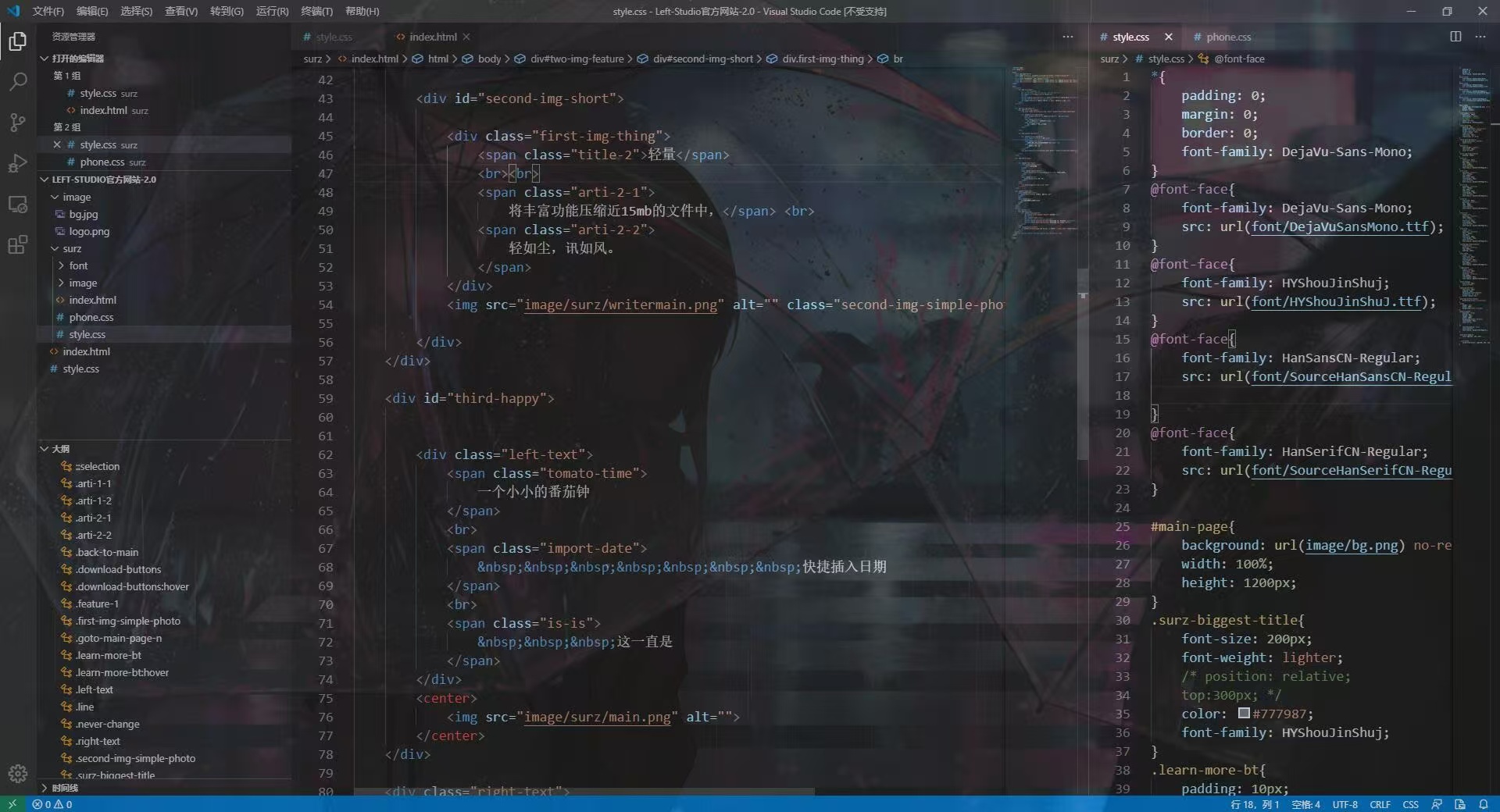Open the Run menu
Image resolution: width=1500 pixels, height=812 pixels.
tap(272, 11)
